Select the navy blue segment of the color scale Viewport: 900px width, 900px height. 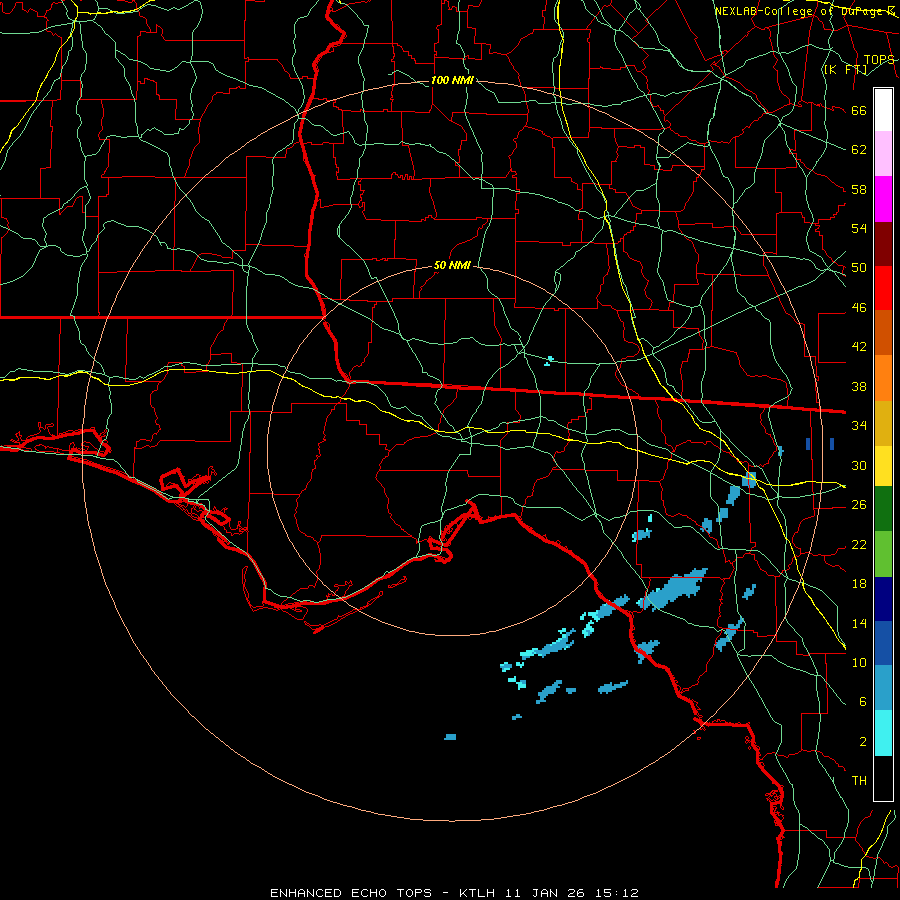(883, 599)
